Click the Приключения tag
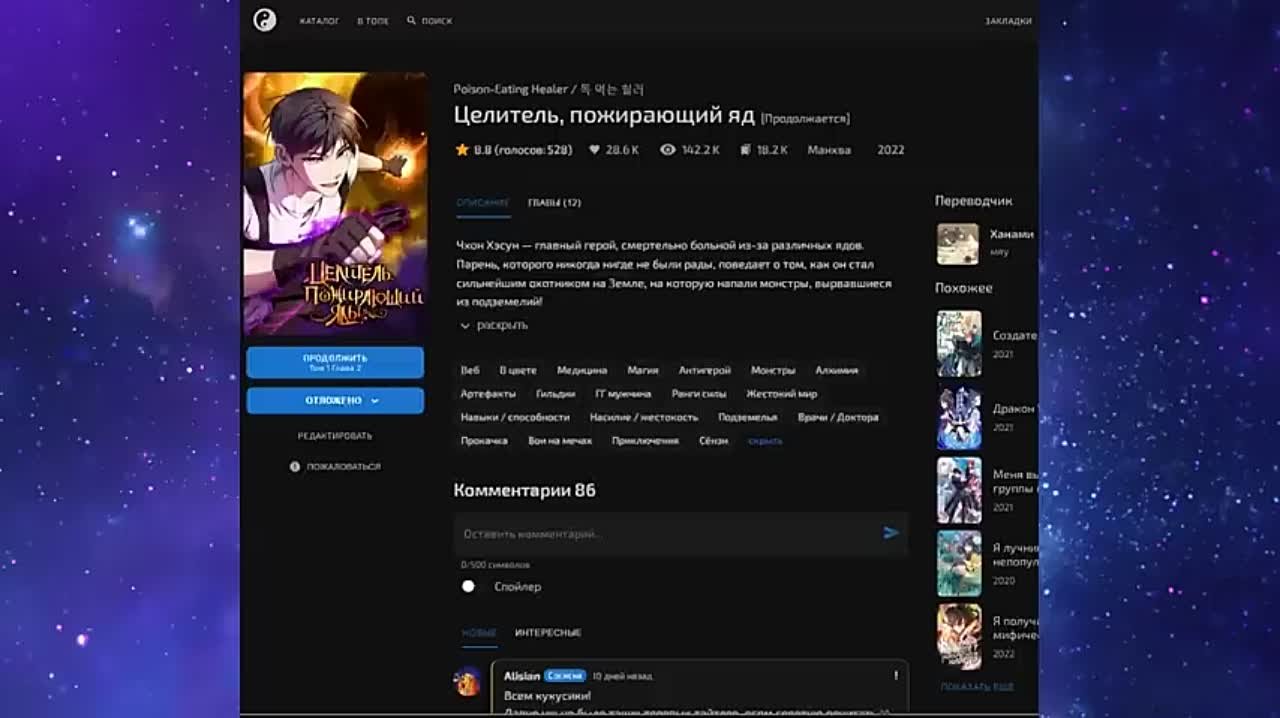 coord(645,441)
